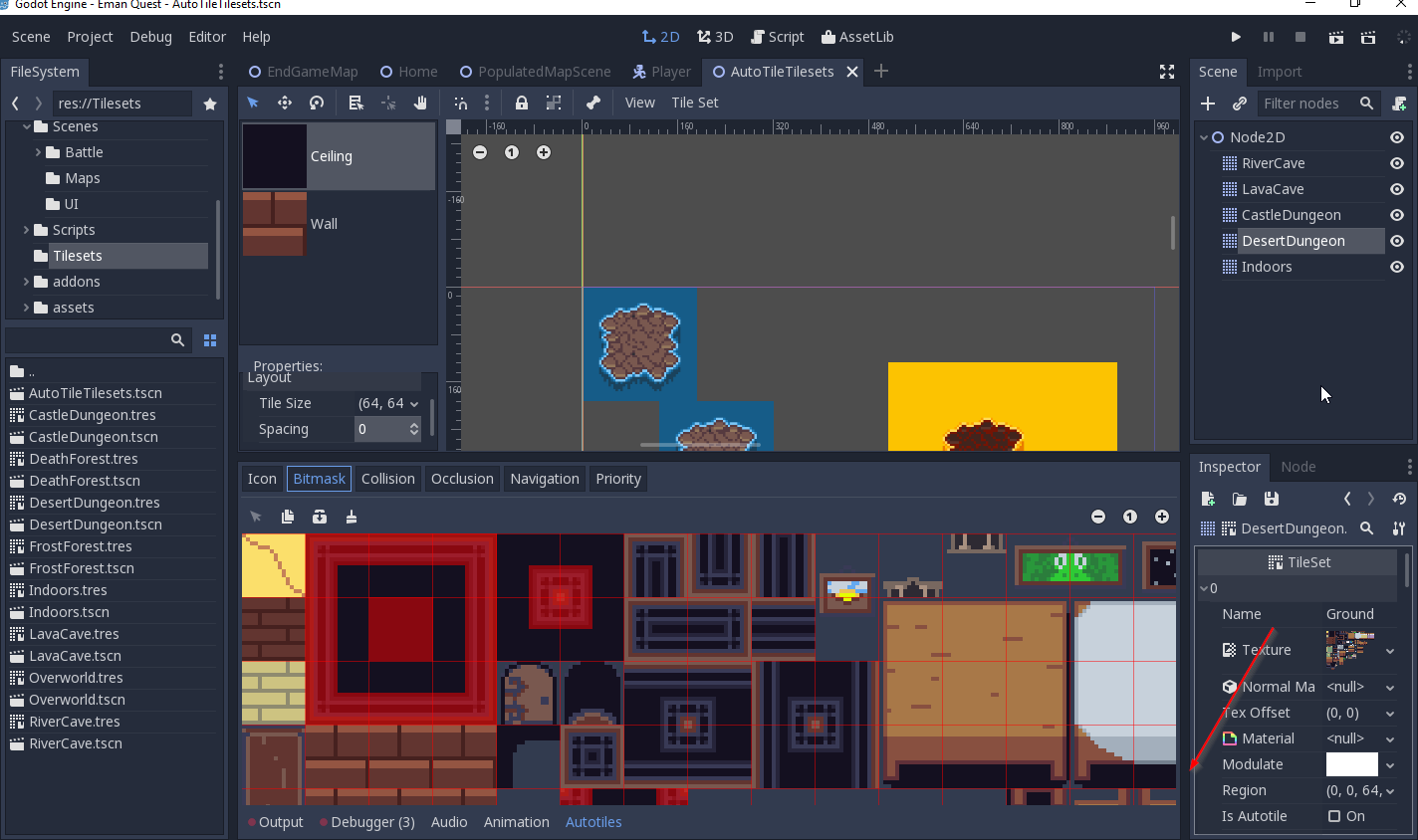Open the Debugger bottom panel

point(366,822)
